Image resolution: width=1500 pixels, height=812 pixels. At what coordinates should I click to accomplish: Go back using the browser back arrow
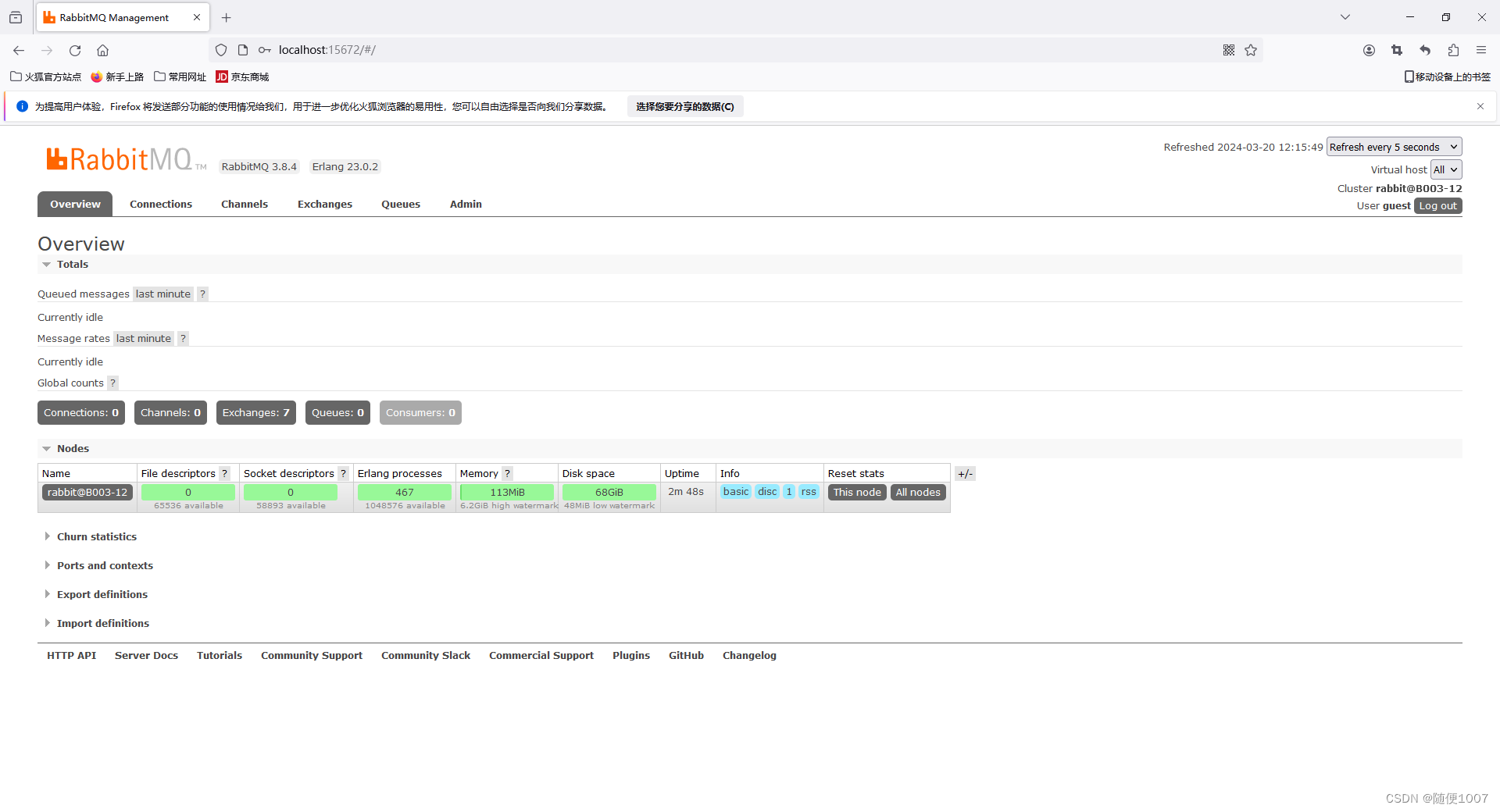pyautogui.click(x=19, y=50)
